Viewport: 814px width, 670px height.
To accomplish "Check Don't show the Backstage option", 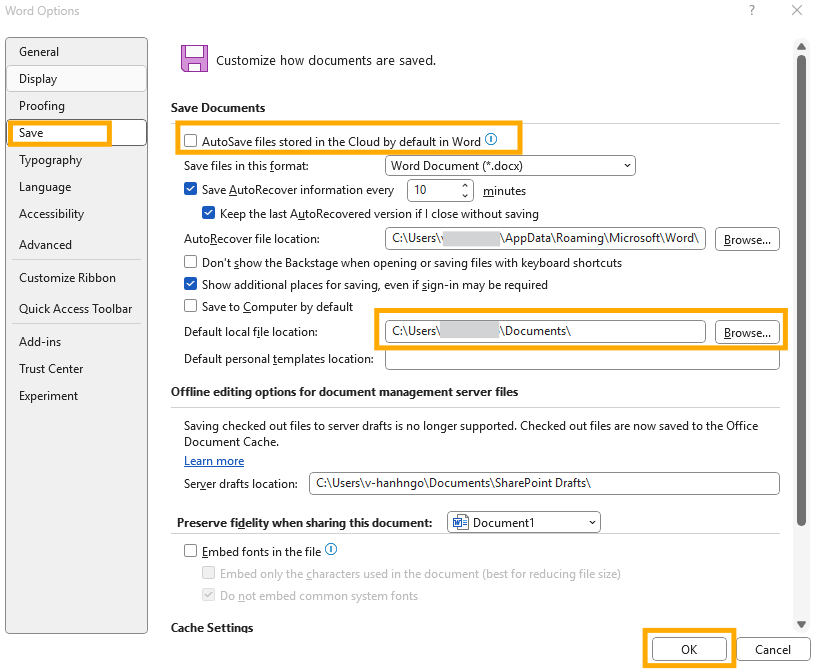I will [191, 262].
